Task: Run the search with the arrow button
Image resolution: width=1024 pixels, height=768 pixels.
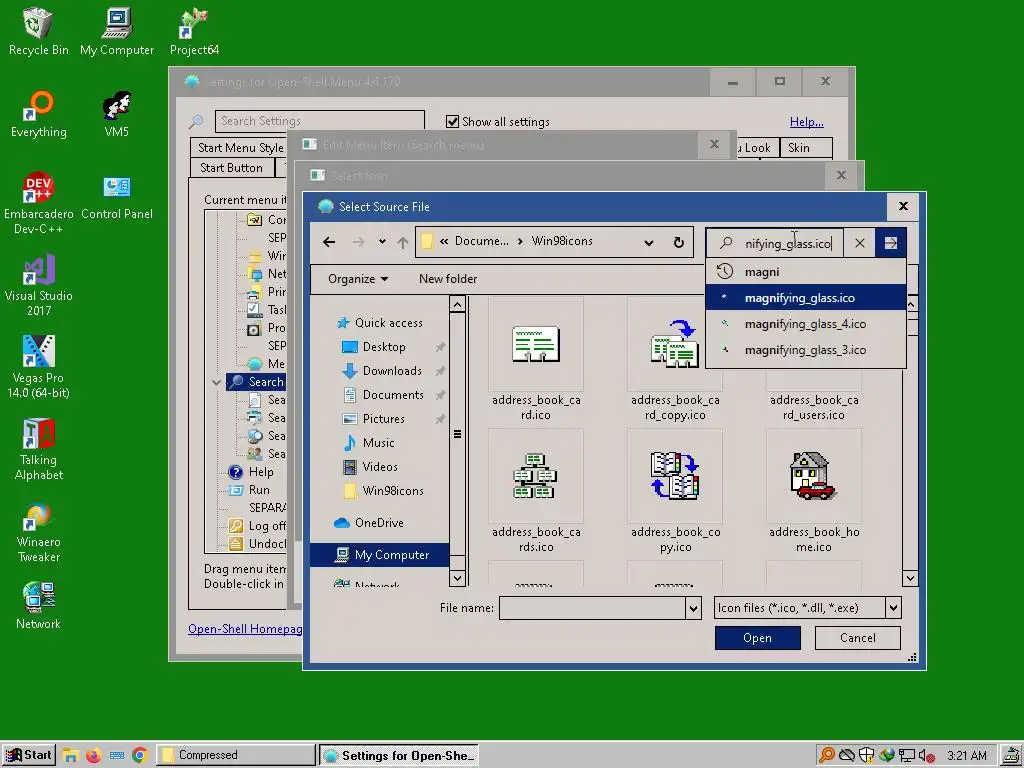Action: coord(891,243)
